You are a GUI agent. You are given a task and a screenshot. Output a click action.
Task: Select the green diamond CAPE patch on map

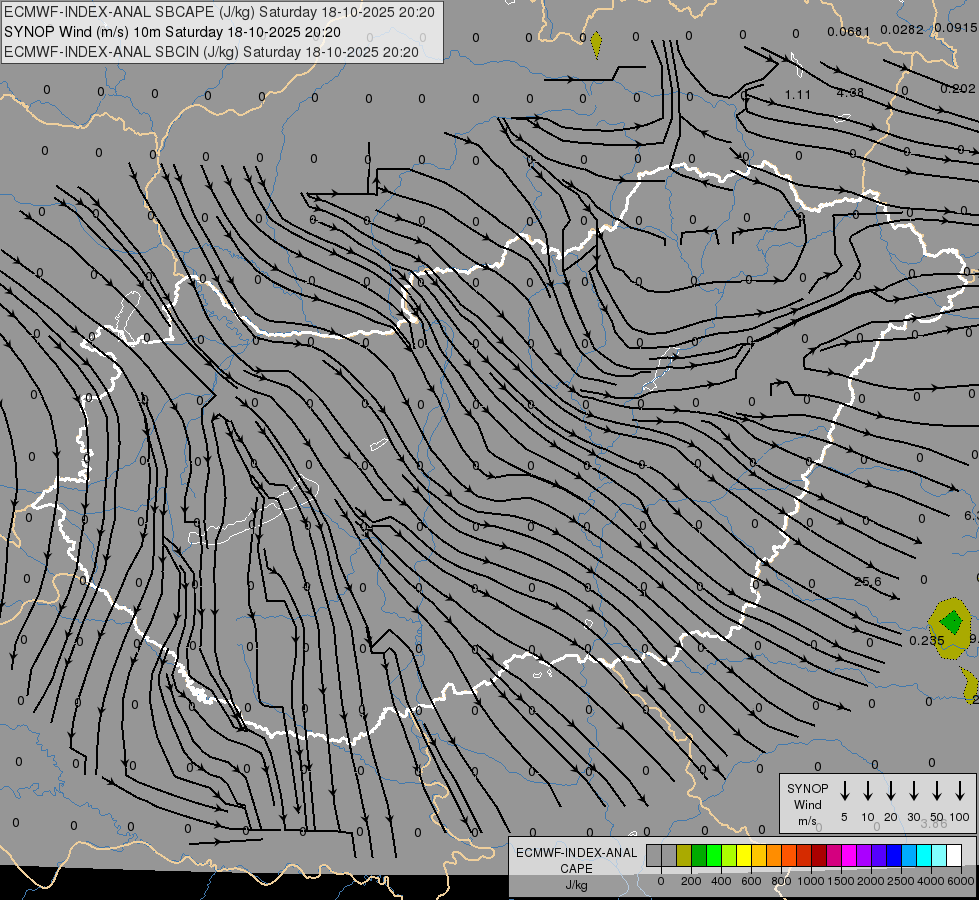(x=952, y=622)
